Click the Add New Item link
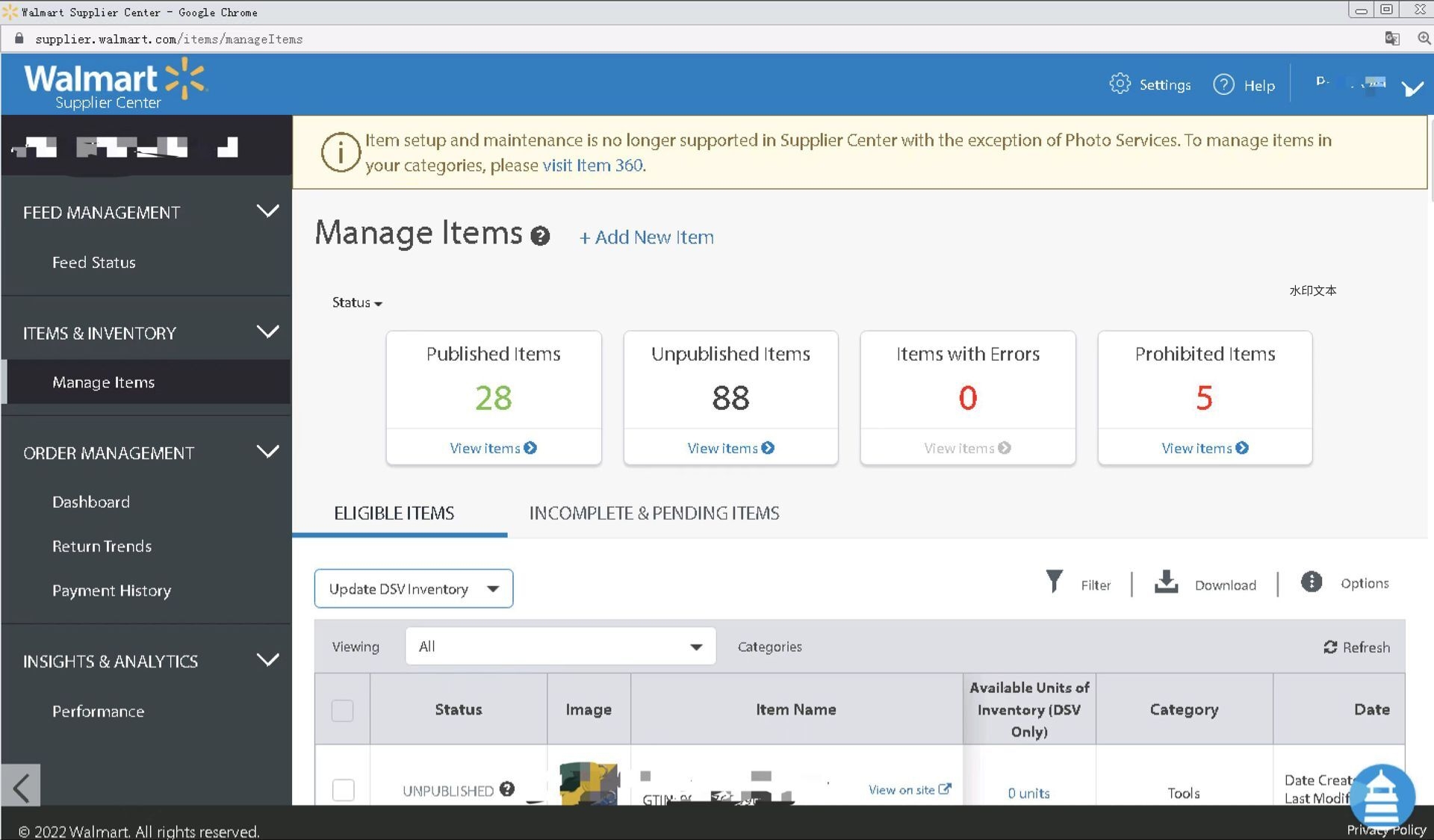The image size is (1434, 840). [x=647, y=237]
